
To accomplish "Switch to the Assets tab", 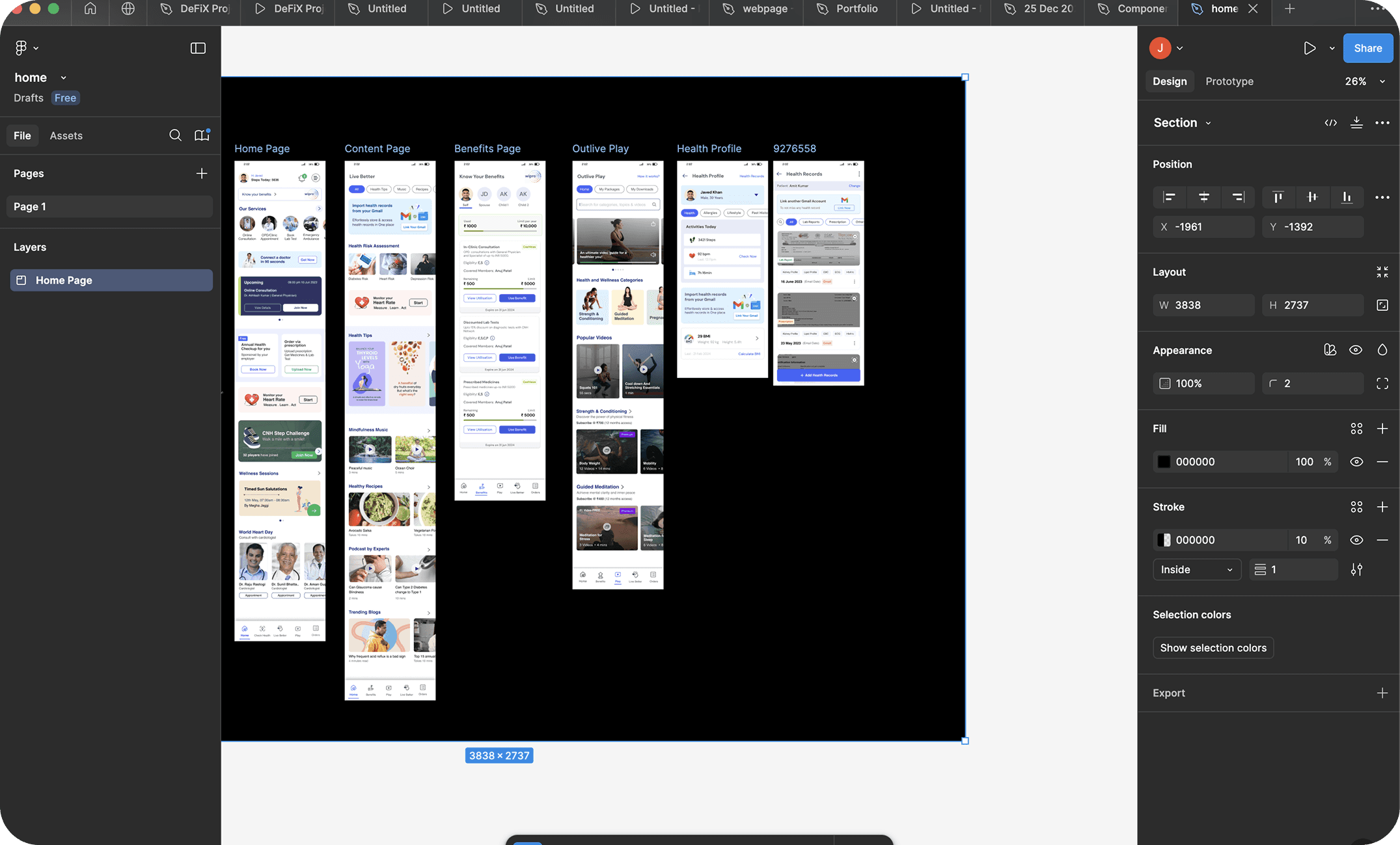I will (x=66, y=135).
